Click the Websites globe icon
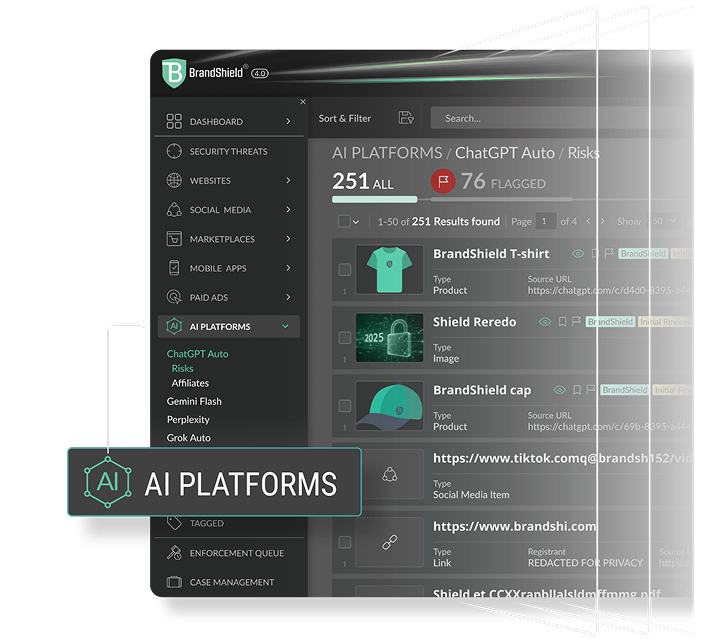This screenshot has height=642, width=717. coord(174,180)
